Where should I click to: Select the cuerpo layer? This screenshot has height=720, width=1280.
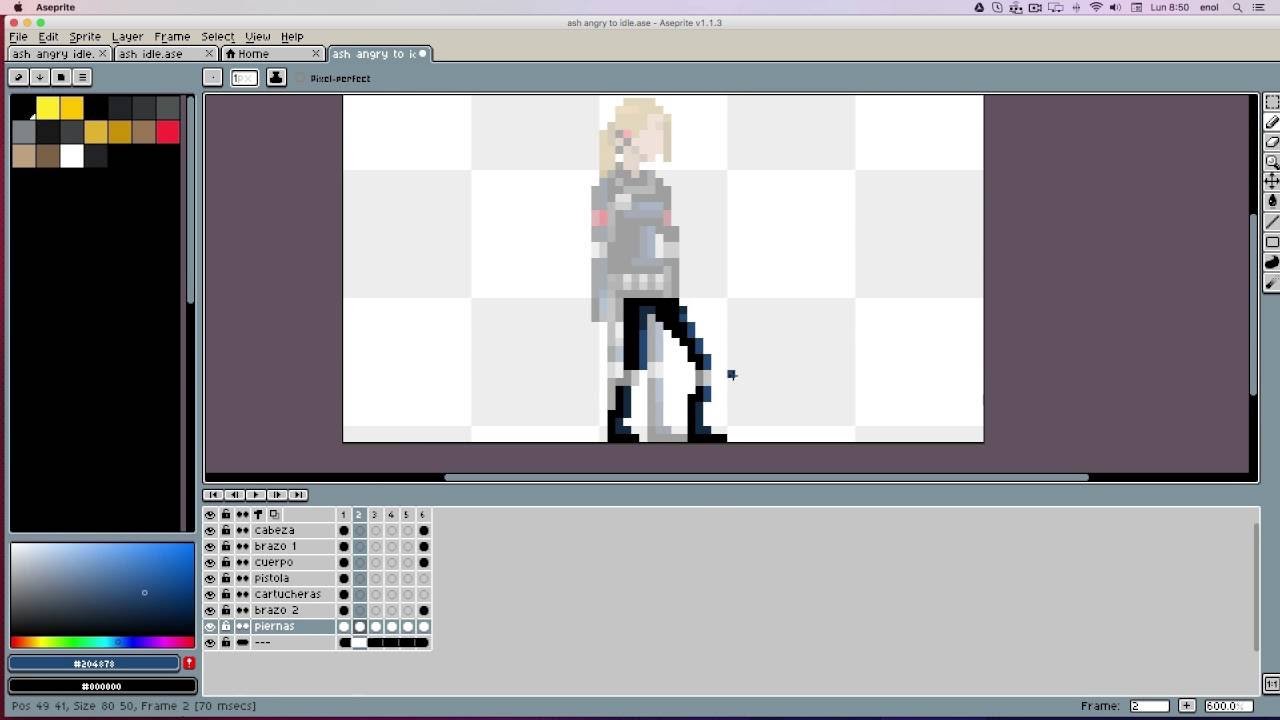point(292,562)
